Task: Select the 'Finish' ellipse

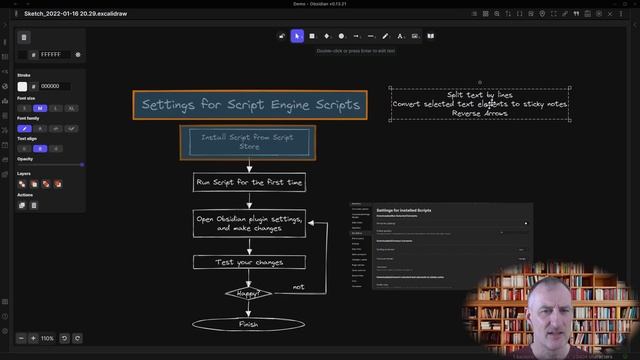Action: click(x=249, y=324)
